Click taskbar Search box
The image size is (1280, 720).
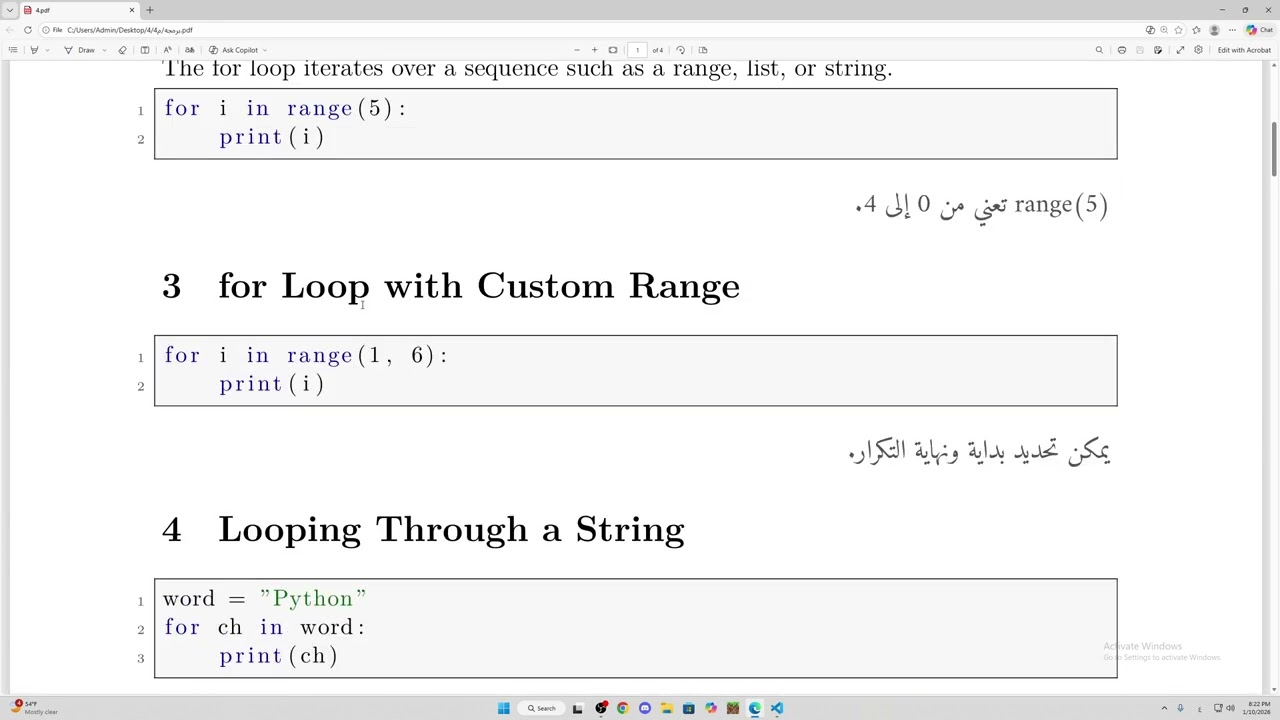point(542,708)
